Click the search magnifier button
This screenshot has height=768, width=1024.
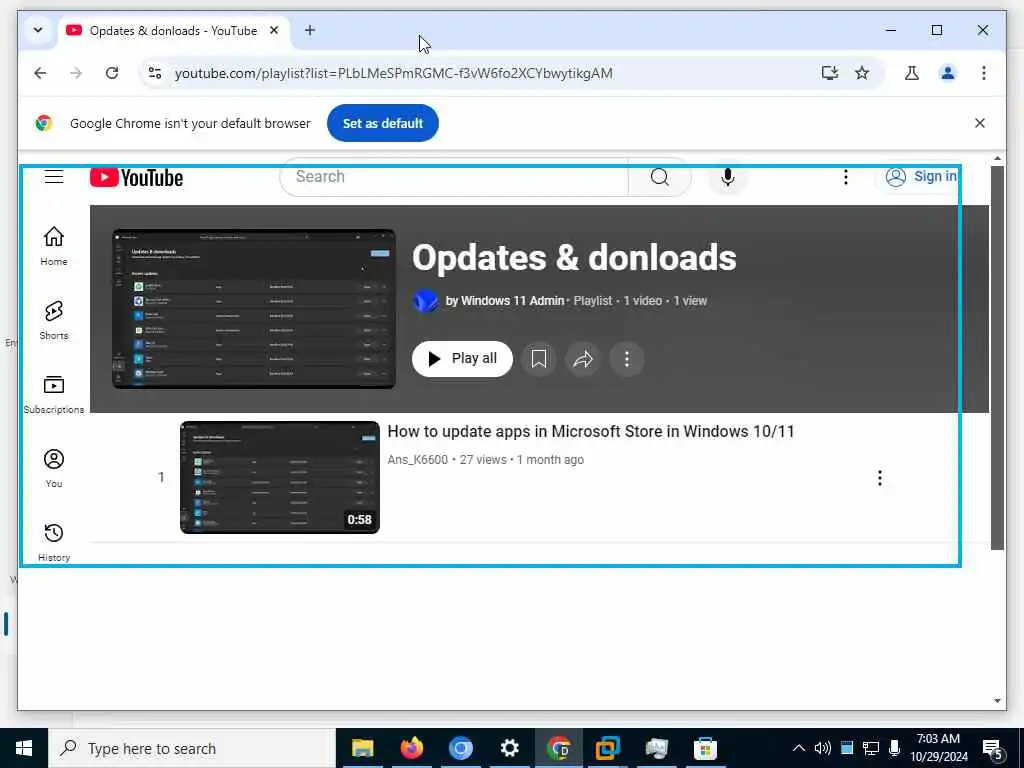click(660, 177)
